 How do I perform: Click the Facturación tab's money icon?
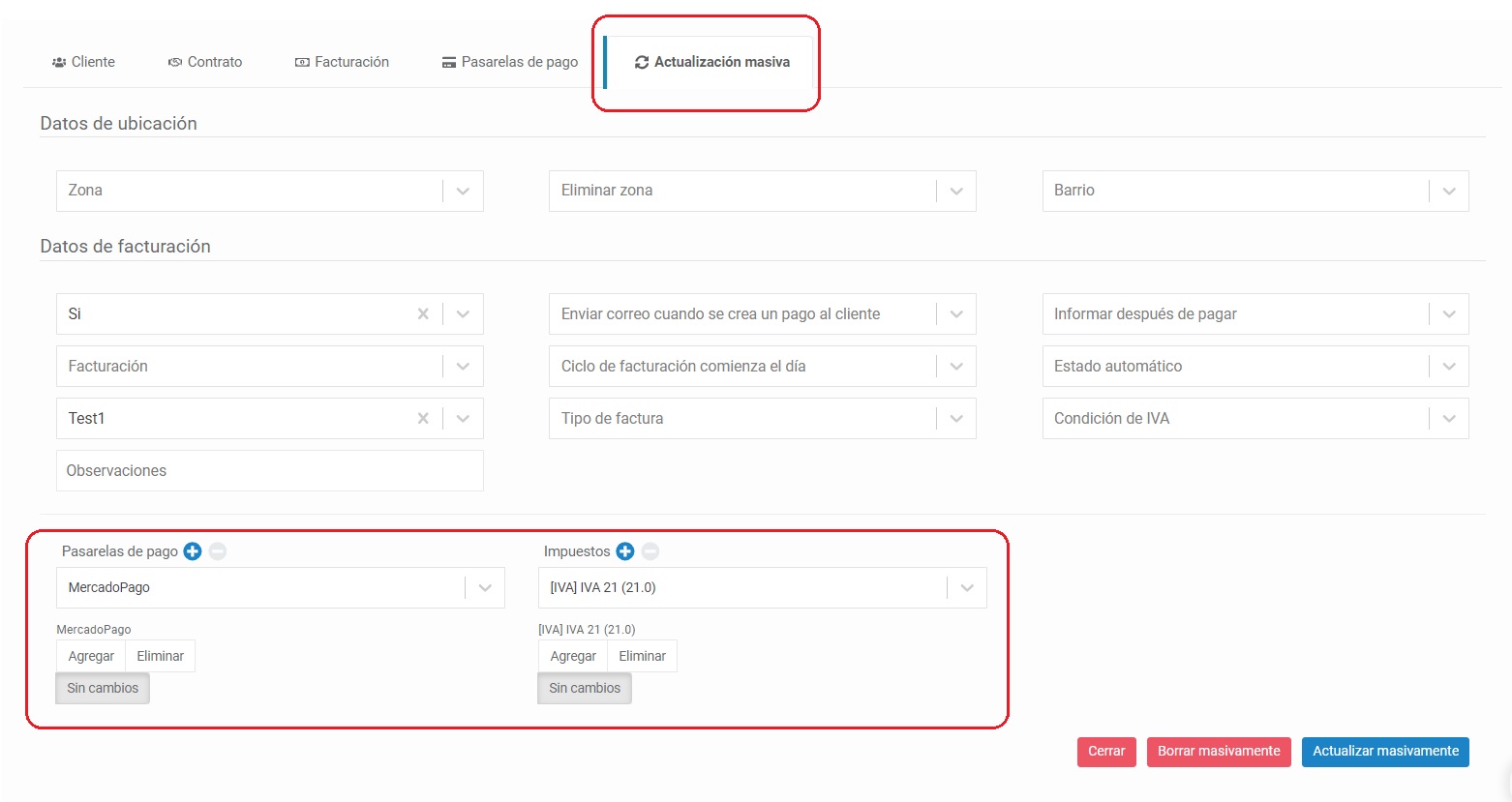302,62
